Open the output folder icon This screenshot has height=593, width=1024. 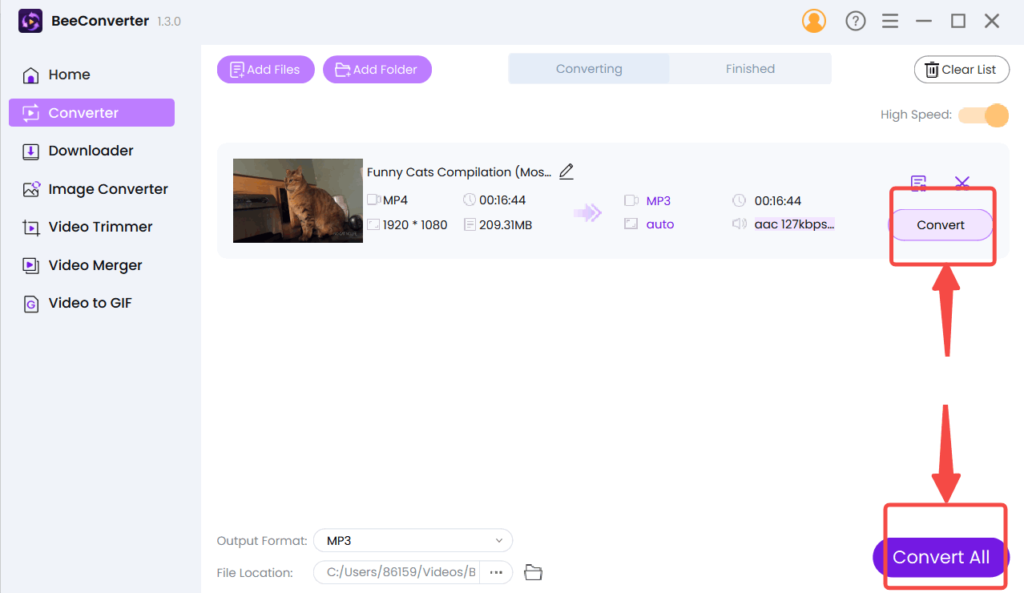[x=532, y=572]
